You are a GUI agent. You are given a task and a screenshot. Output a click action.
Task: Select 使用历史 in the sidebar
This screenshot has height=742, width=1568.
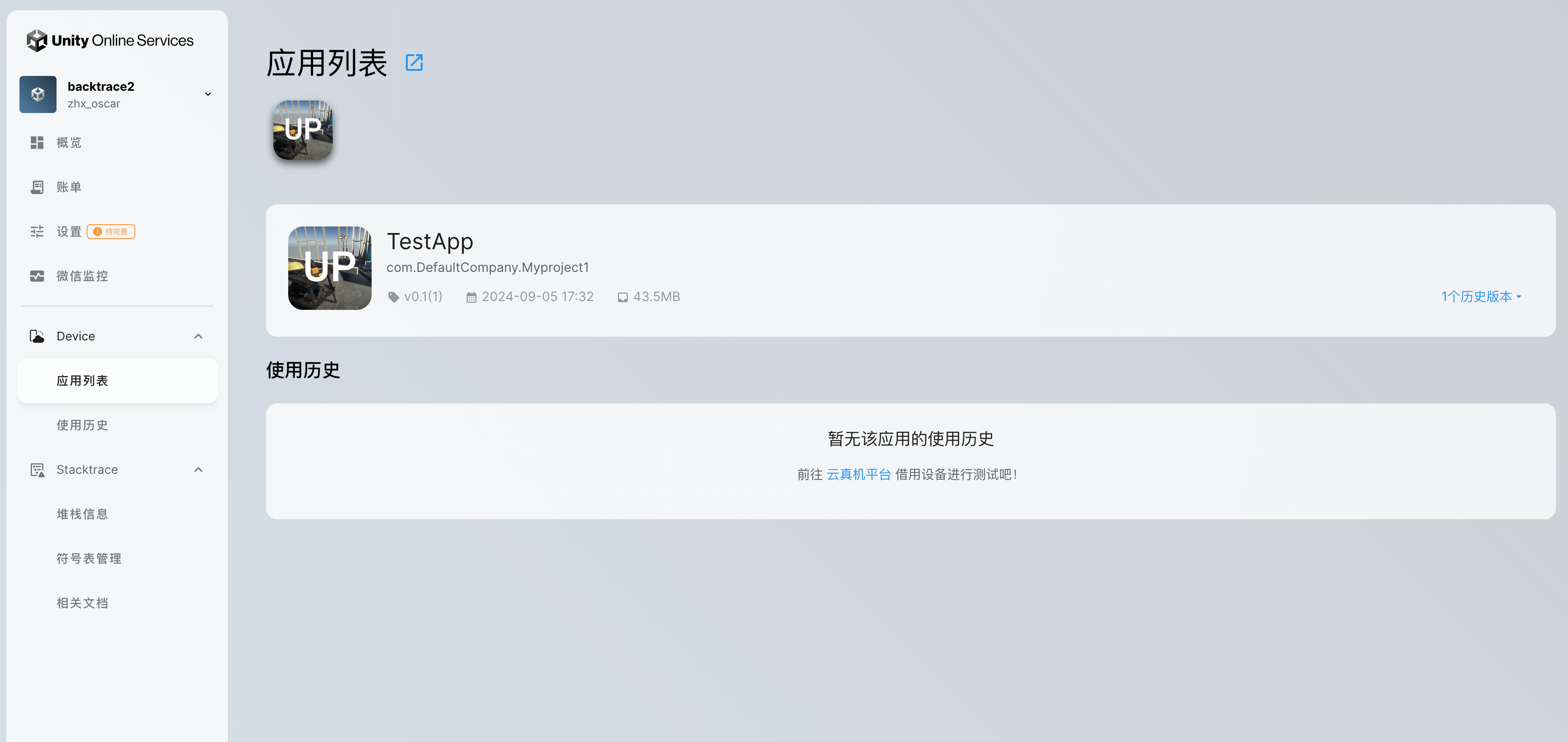click(82, 425)
